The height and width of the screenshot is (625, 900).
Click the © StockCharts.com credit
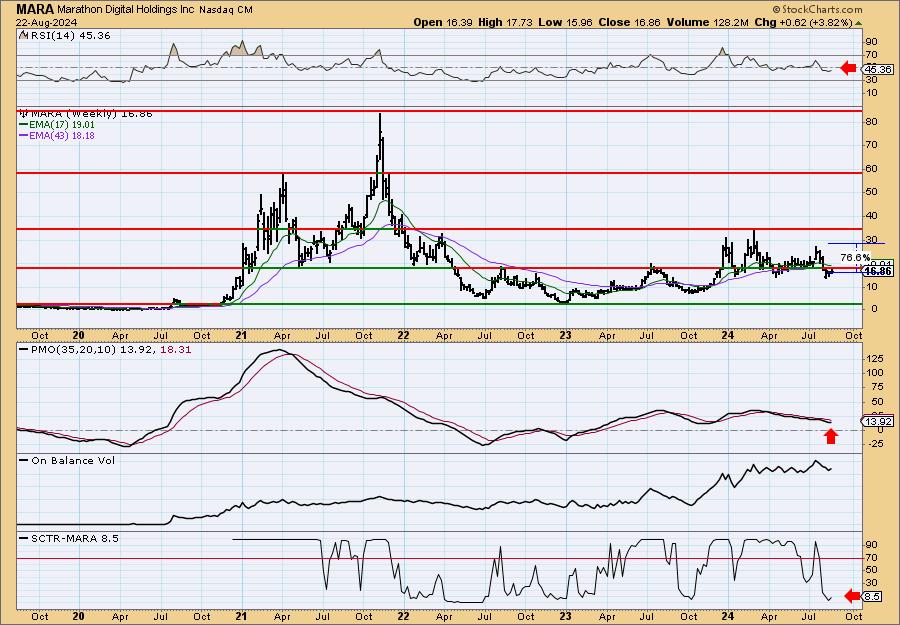817,9
